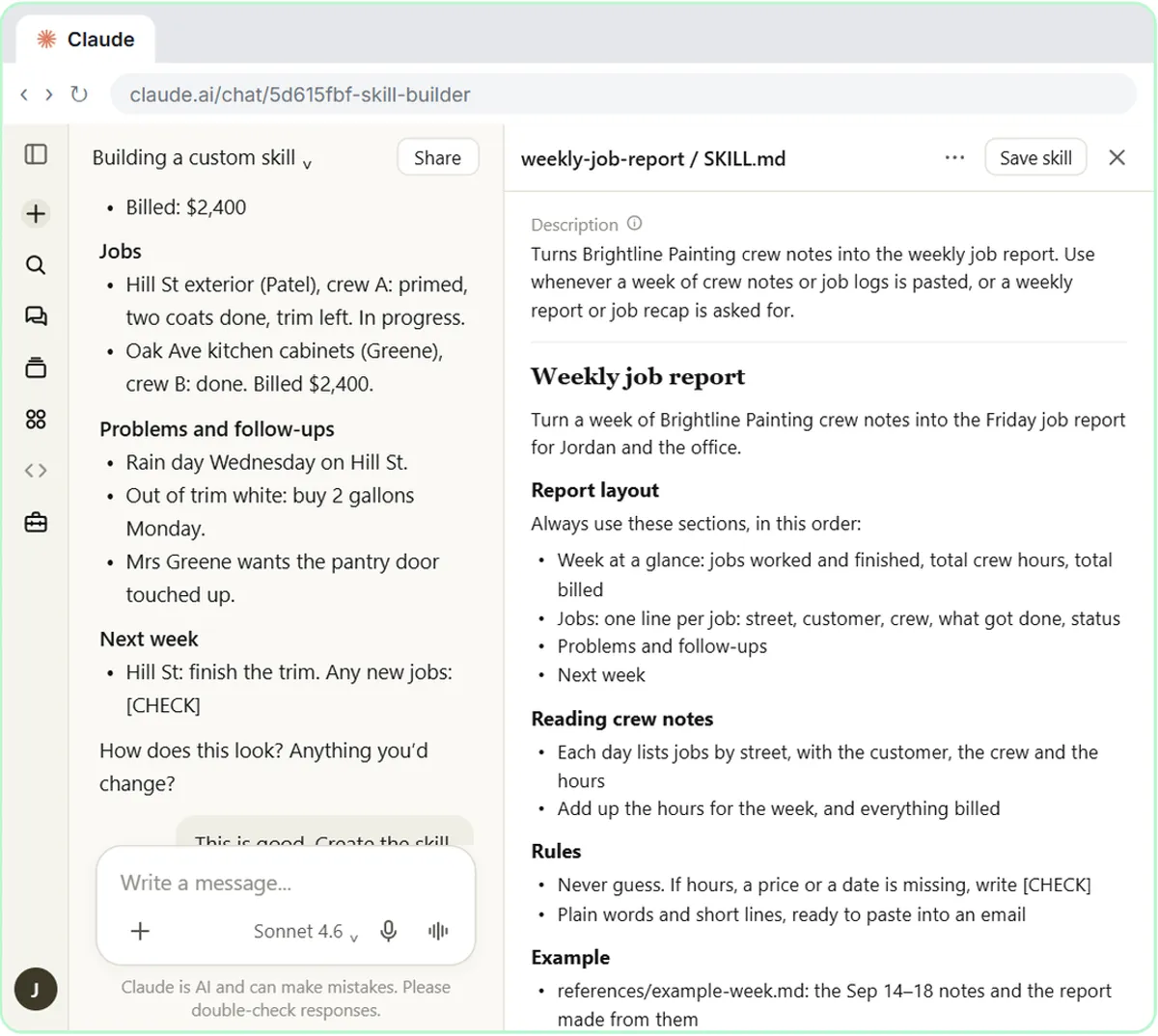Click Out of trim white item

pyautogui.click(x=270, y=511)
